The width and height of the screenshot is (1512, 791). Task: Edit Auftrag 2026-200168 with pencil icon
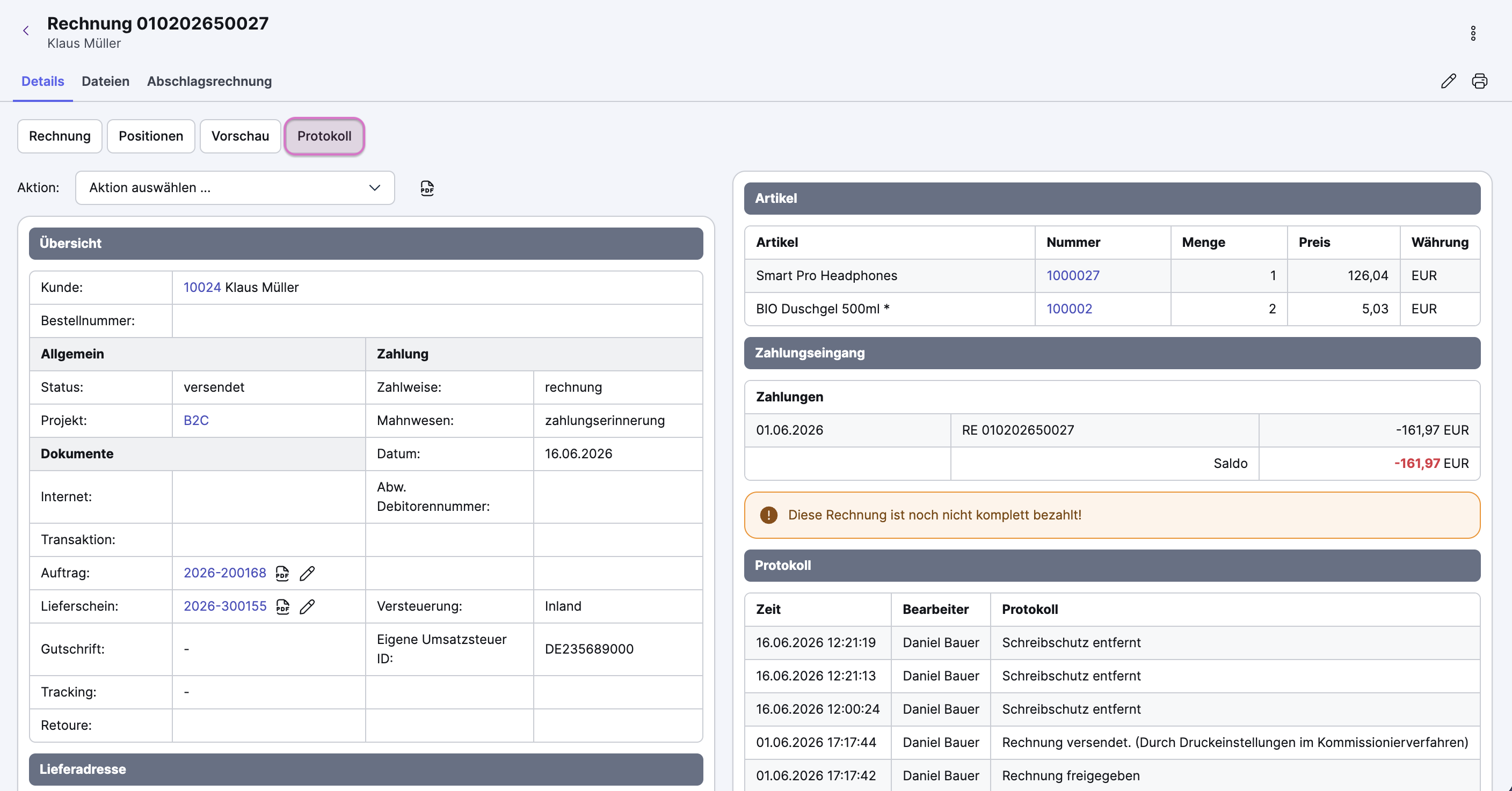[307, 573]
